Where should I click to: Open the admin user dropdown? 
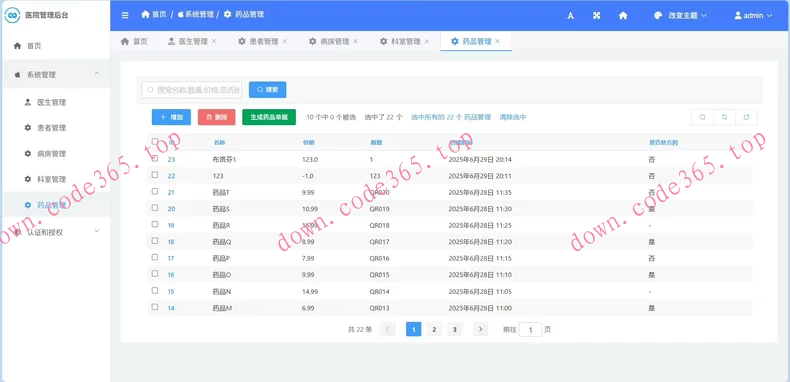pos(753,16)
